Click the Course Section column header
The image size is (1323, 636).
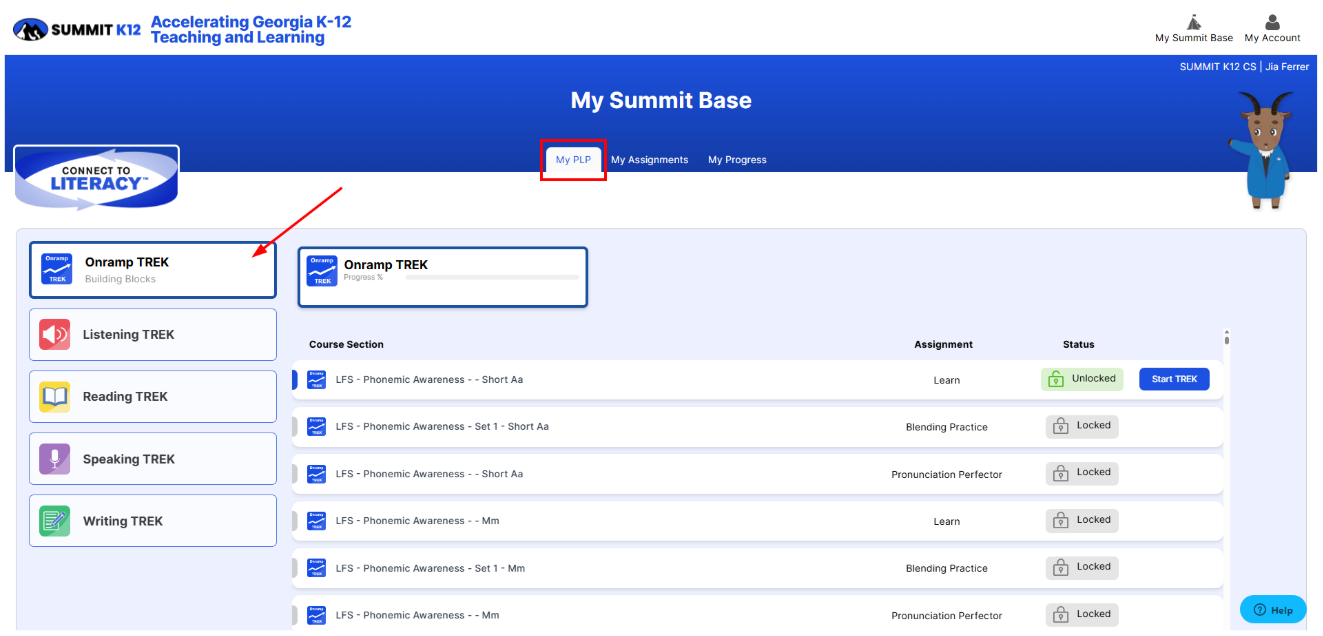coord(346,344)
